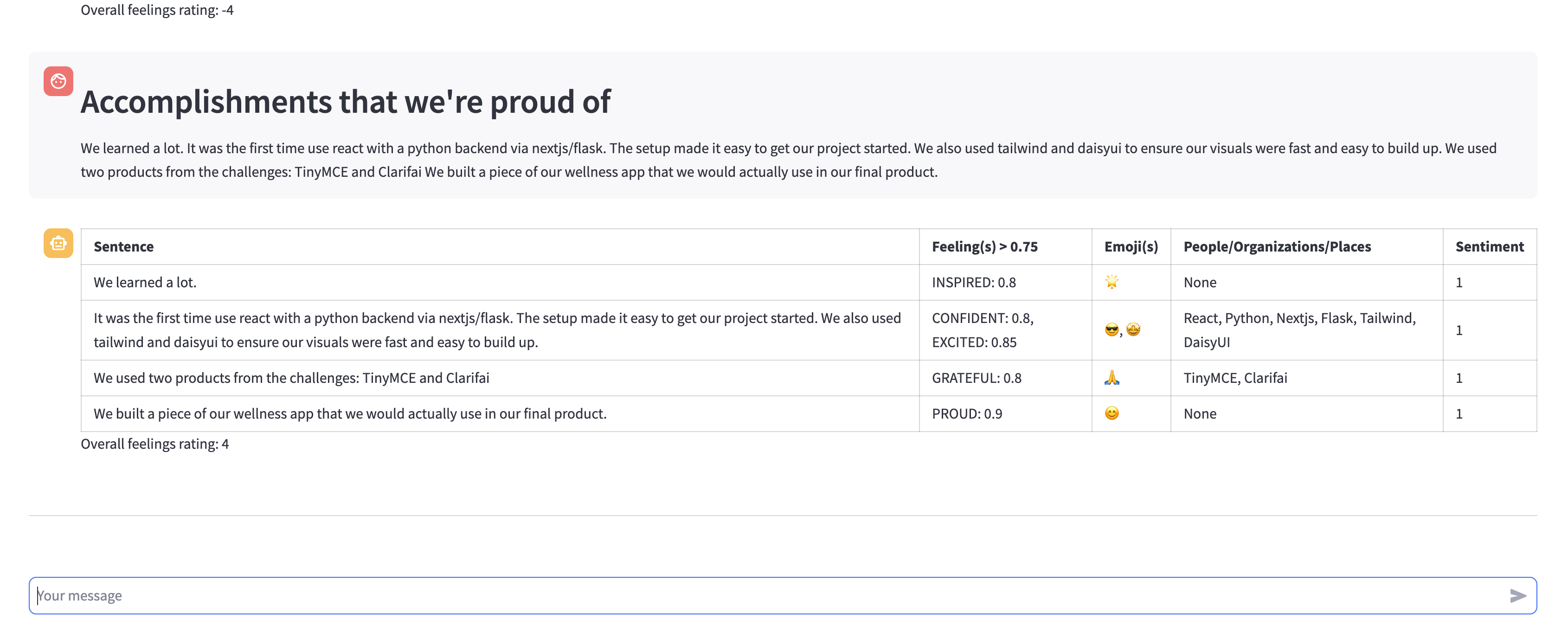
Task: Click the 'React, Python, Nextjs, Flask' organizations cell
Action: (1299, 330)
